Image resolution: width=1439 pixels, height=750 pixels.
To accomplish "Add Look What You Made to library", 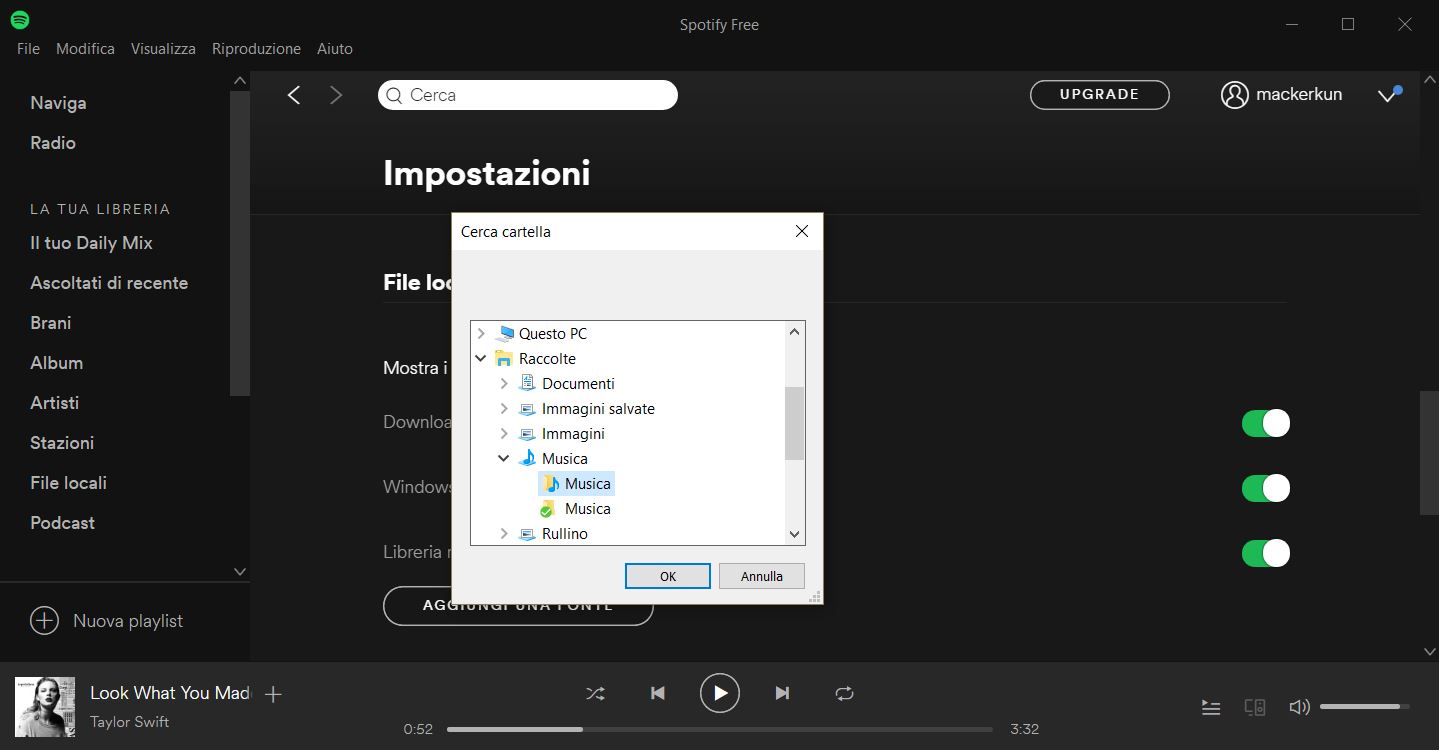I will [x=273, y=694].
